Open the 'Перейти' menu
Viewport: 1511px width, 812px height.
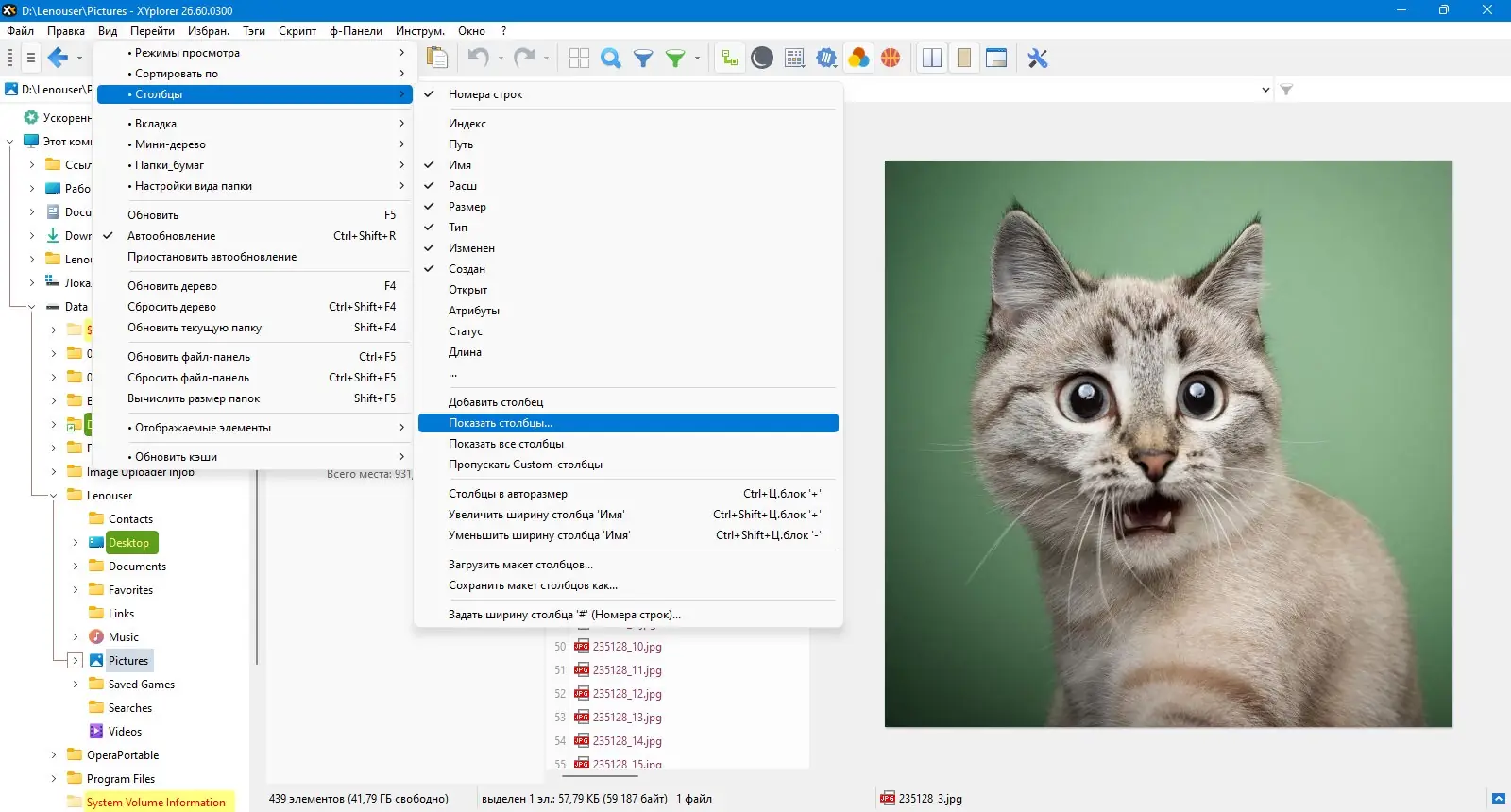tap(152, 31)
